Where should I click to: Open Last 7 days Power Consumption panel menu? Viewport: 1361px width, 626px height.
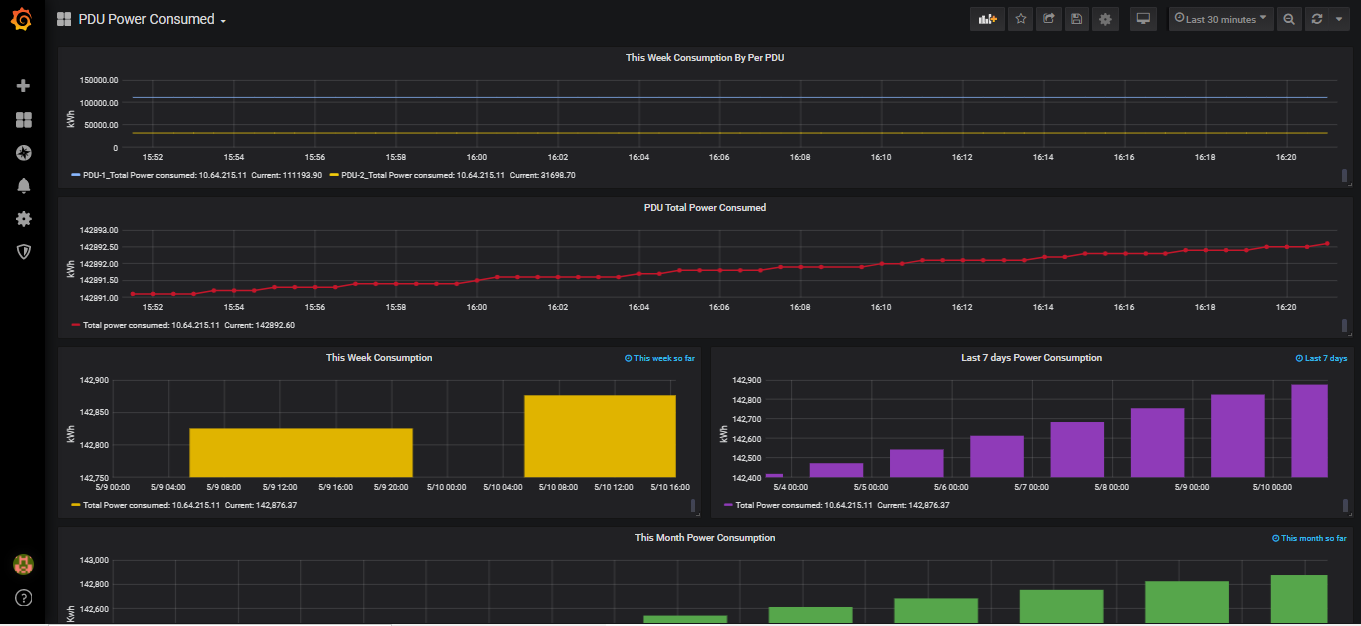pyautogui.click(x=1031, y=358)
